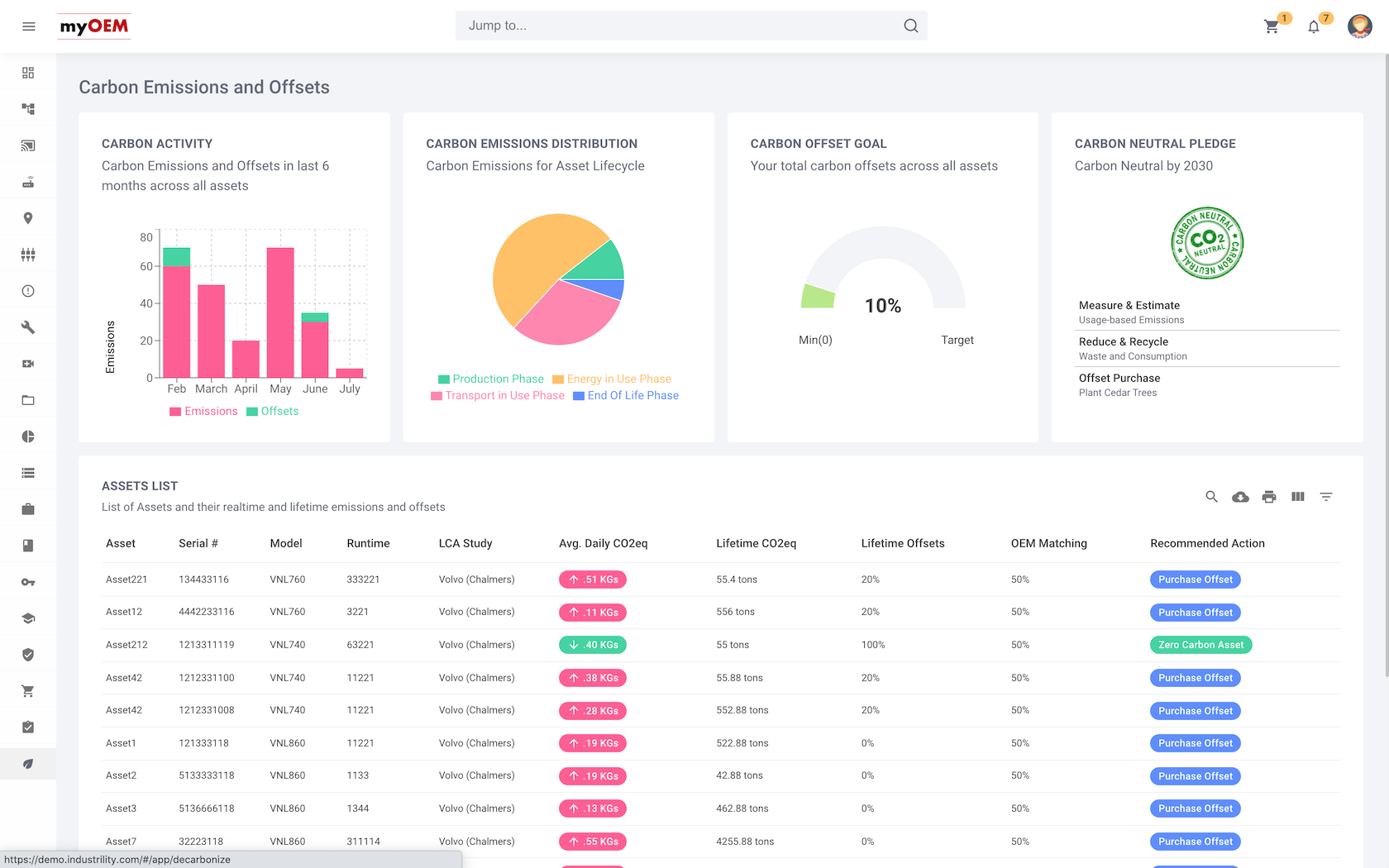Click the CO2 Carbon Neutral badge
1389x868 pixels.
coord(1207,243)
